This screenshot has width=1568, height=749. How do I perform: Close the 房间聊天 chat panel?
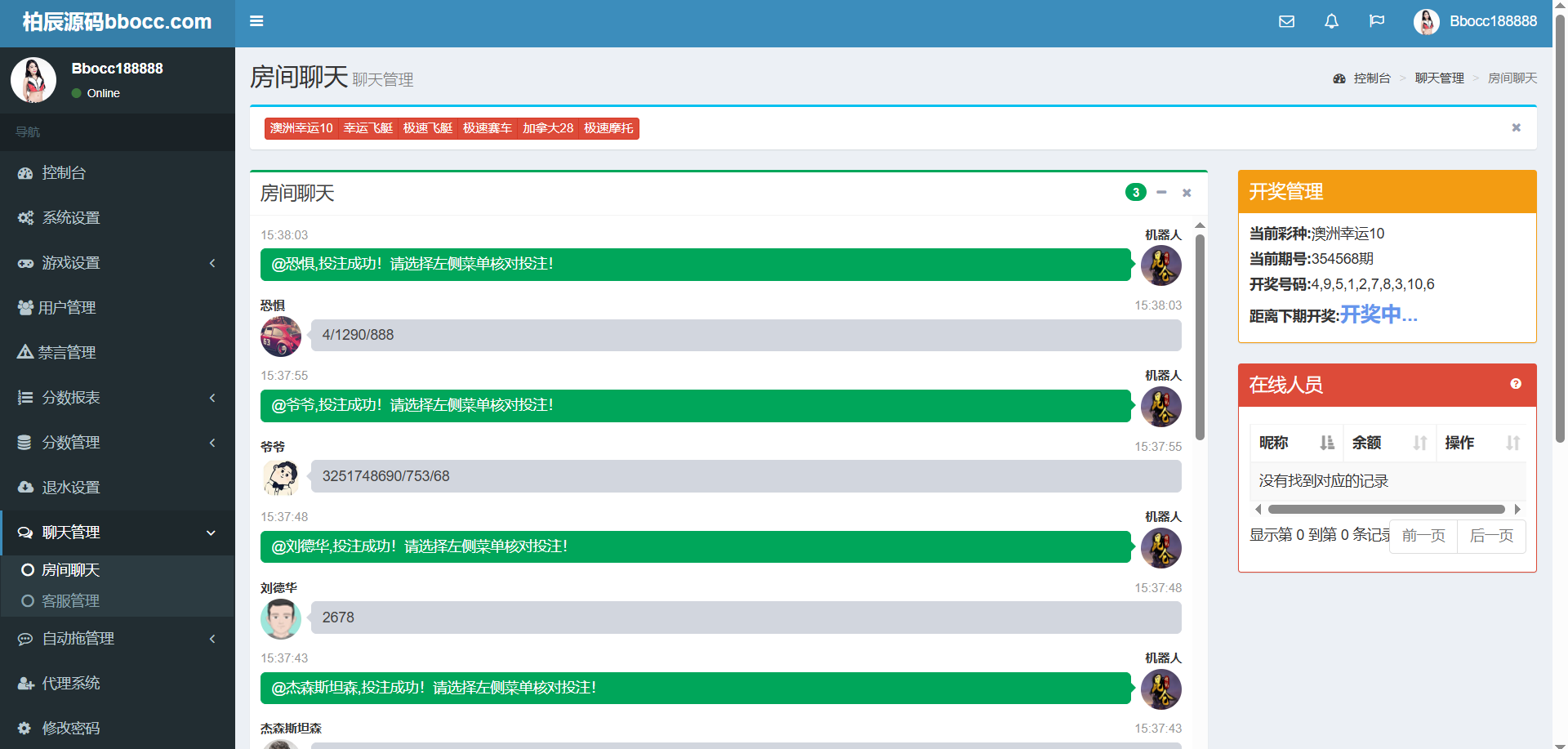point(1187,193)
